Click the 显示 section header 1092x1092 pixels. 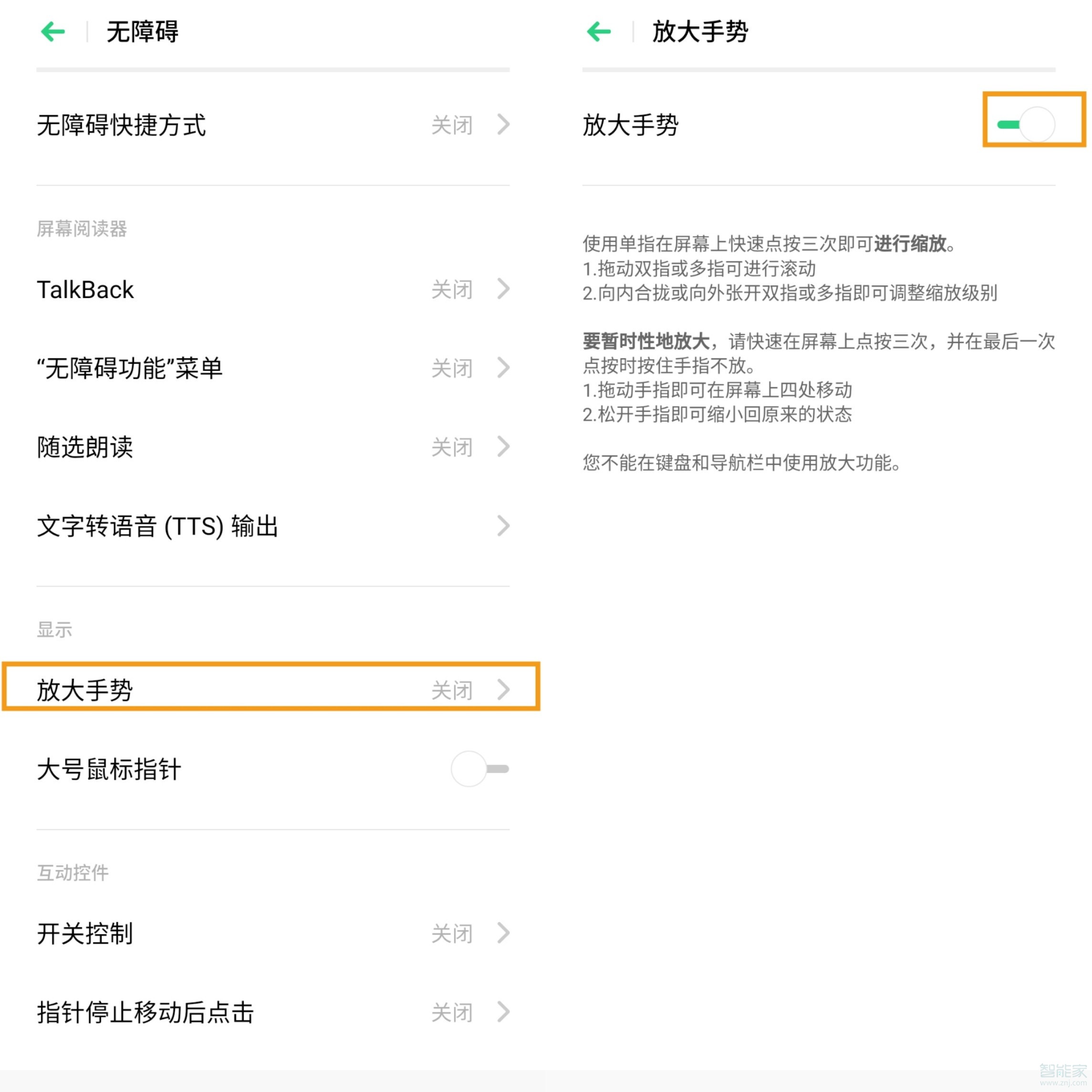(x=54, y=629)
